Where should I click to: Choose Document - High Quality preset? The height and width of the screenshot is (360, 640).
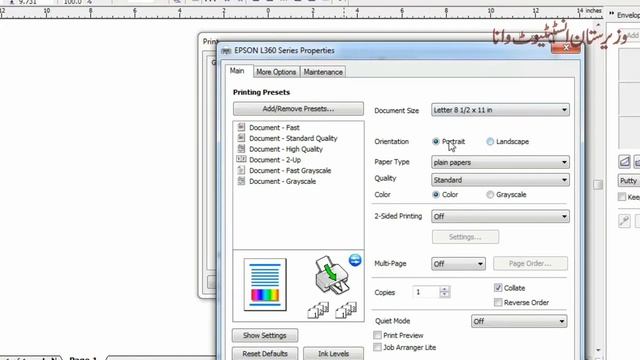click(286, 149)
